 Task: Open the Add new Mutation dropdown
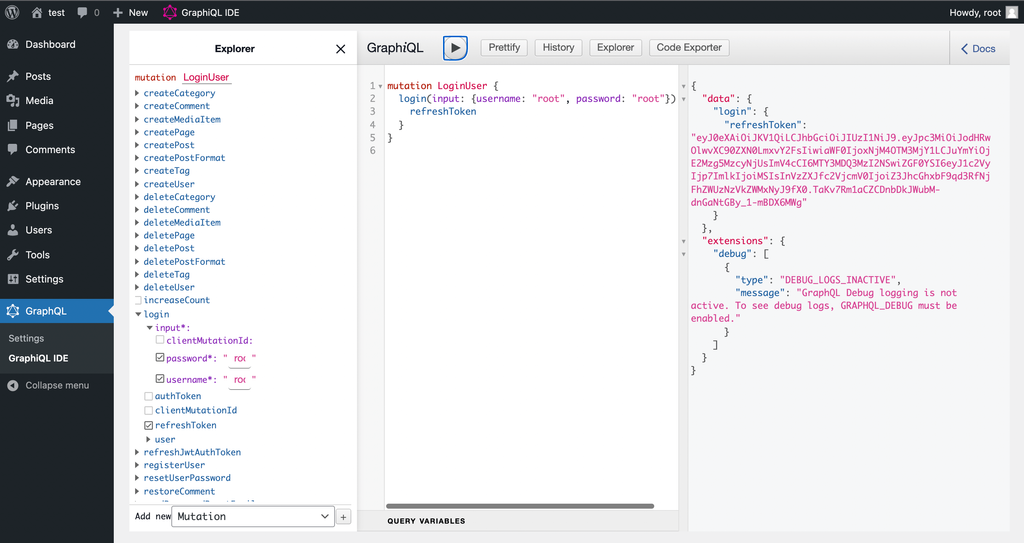(253, 516)
